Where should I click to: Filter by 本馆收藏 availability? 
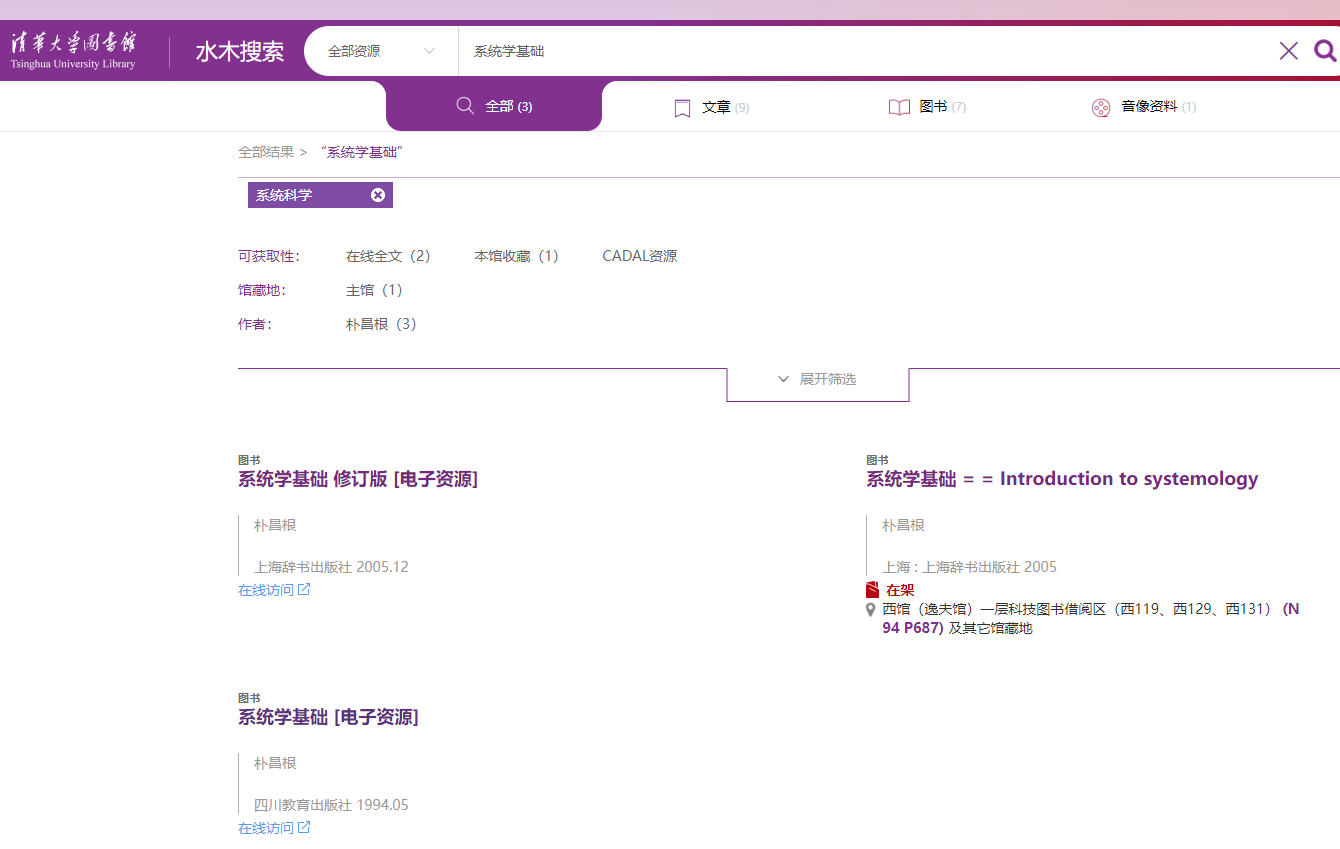[516, 256]
